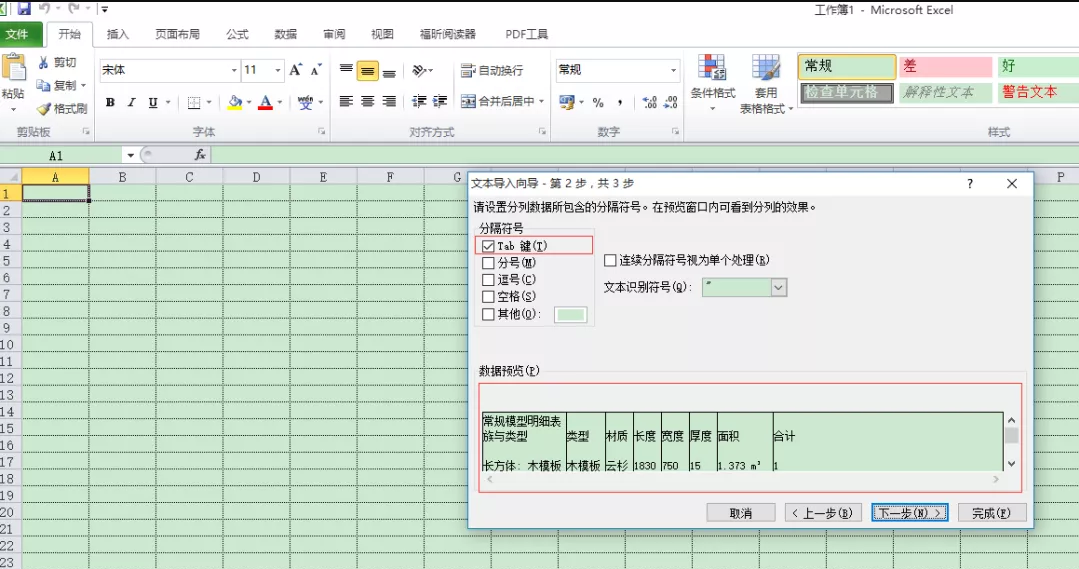
Task: Click the center text horizontally icon
Action: [x=367, y=102]
